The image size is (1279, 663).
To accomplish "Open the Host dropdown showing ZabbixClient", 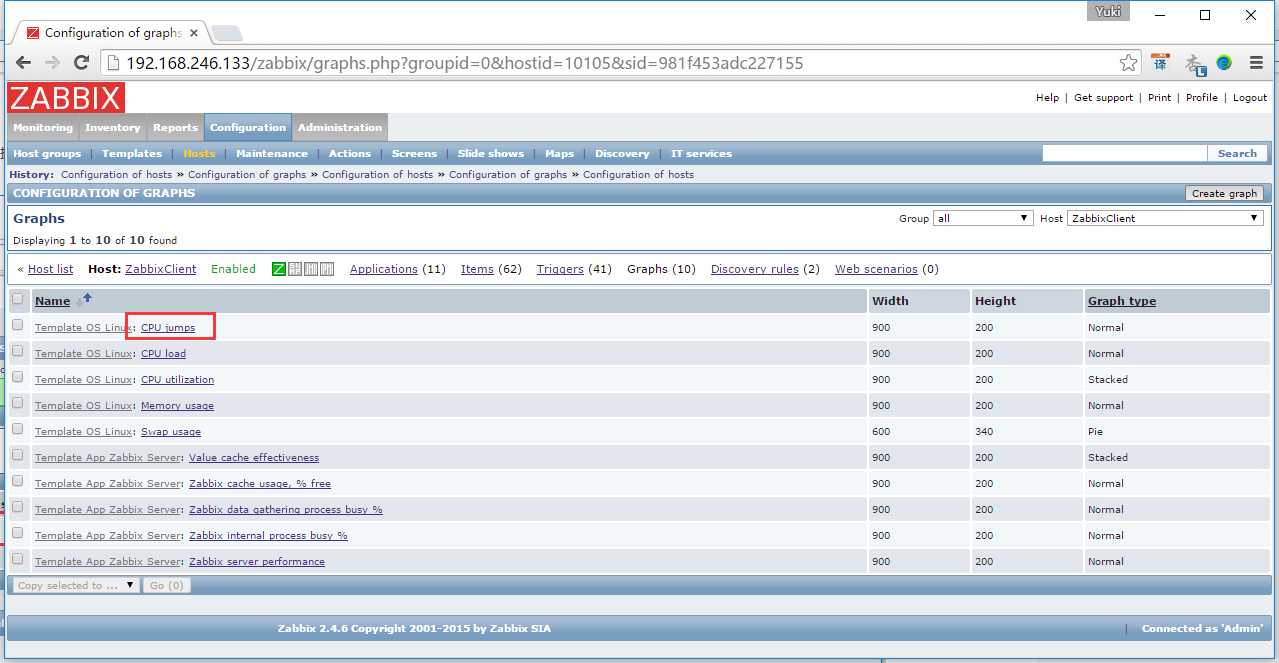I will tap(1165, 218).
